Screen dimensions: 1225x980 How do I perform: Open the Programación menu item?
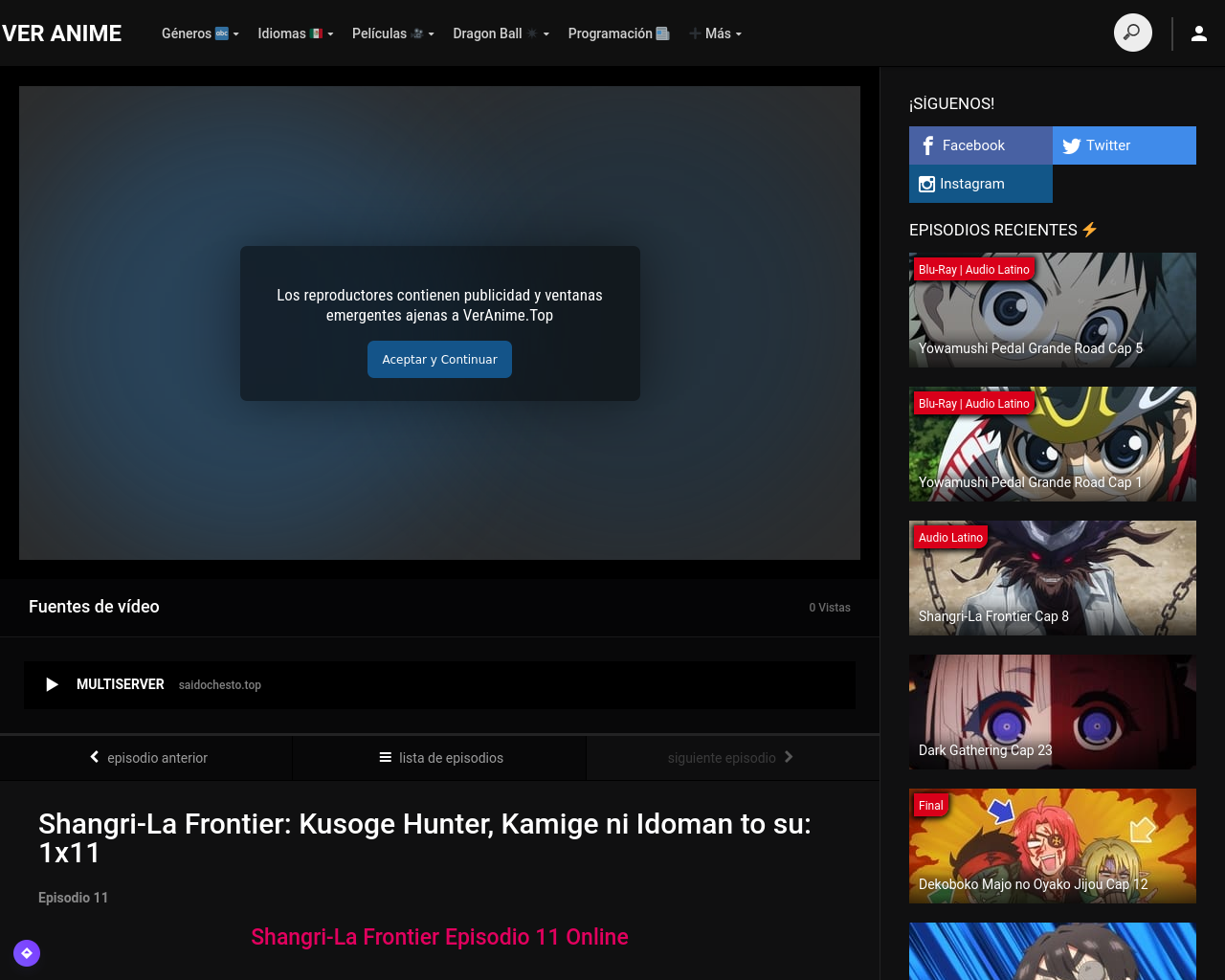click(619, 33)
